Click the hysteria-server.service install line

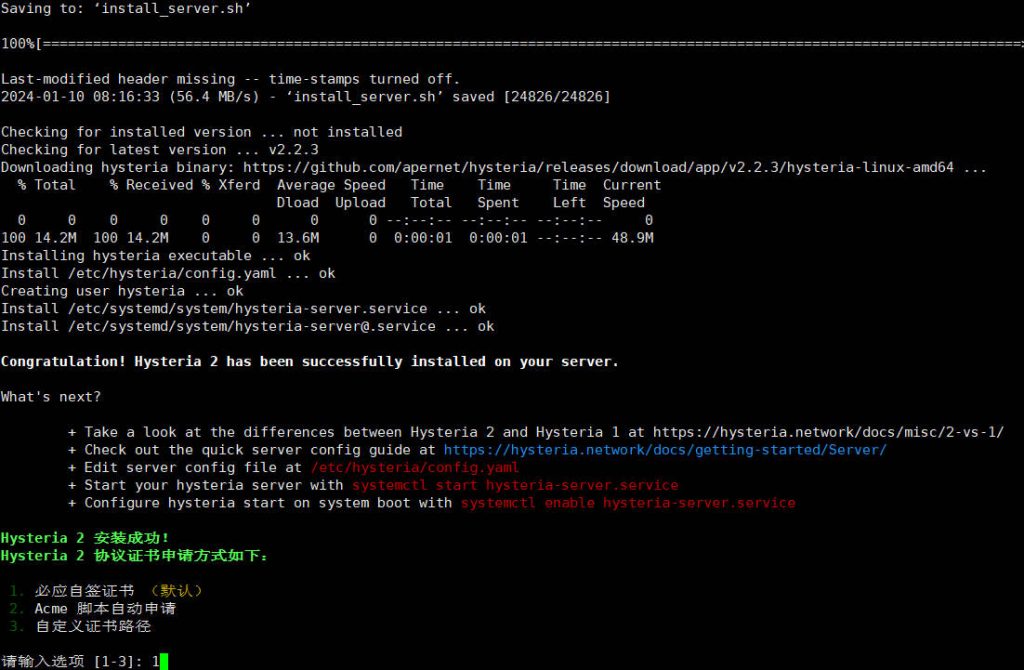pos(243,308)
